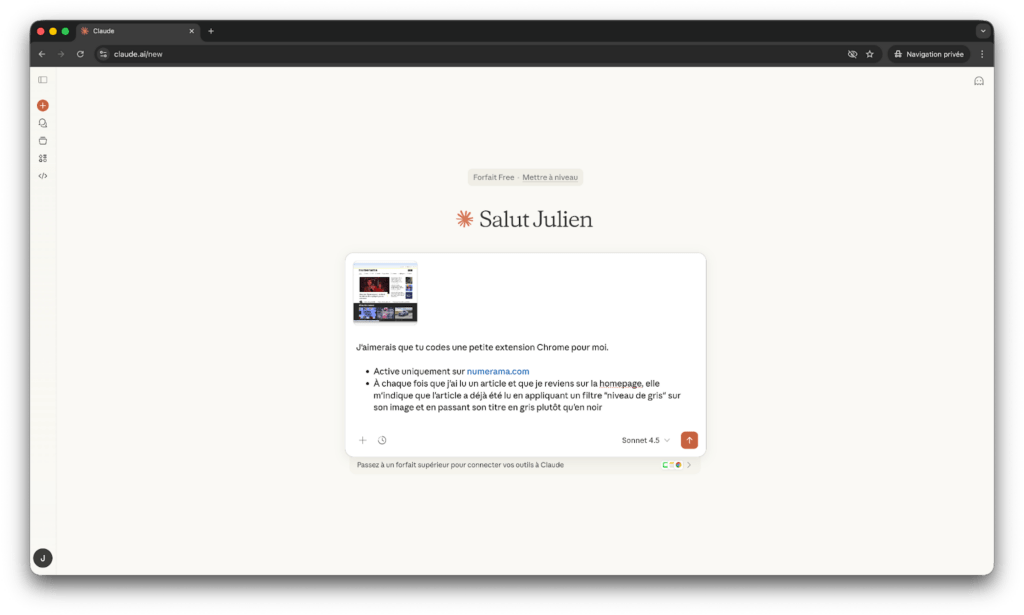Viewport: 1024px width, 615px height.
Task: Send the message with the orange arrow
Action: pyautogui.click(x=689, y=440)
